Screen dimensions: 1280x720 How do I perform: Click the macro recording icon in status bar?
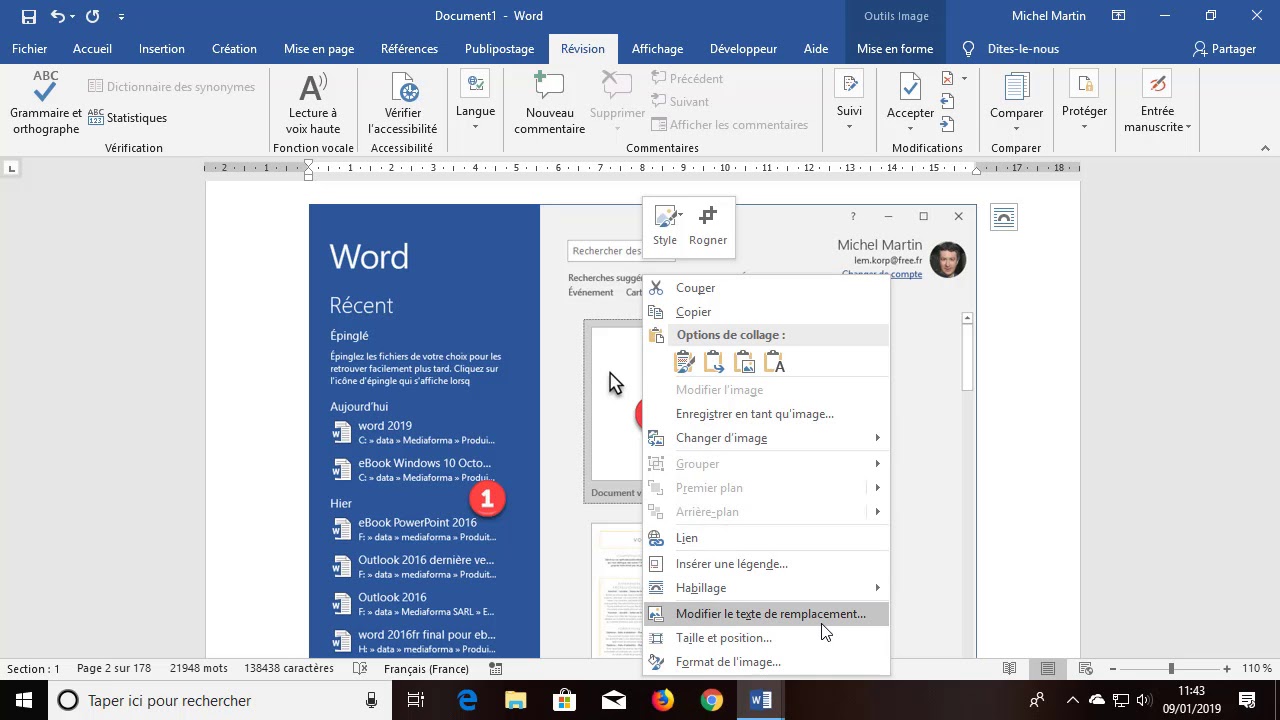pos(496,669)
